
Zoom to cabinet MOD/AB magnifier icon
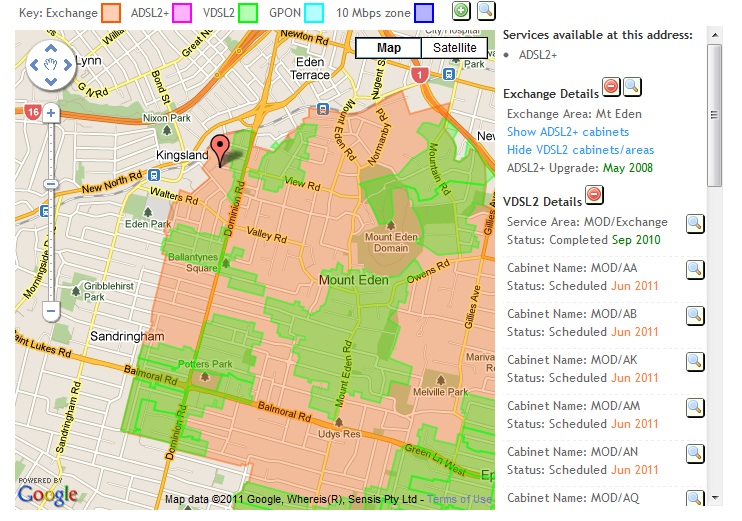(x=695, y=315)
